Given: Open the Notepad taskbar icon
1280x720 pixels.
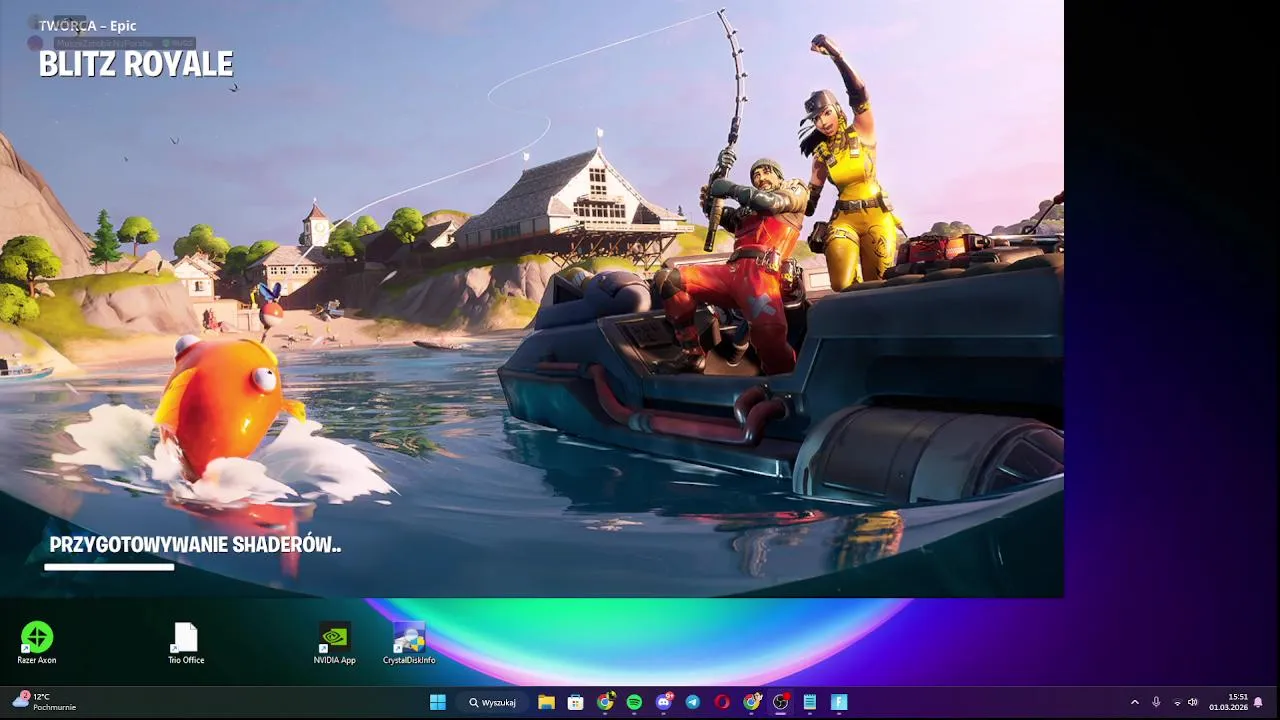Looking at the screenshot, I should [809, 702].
